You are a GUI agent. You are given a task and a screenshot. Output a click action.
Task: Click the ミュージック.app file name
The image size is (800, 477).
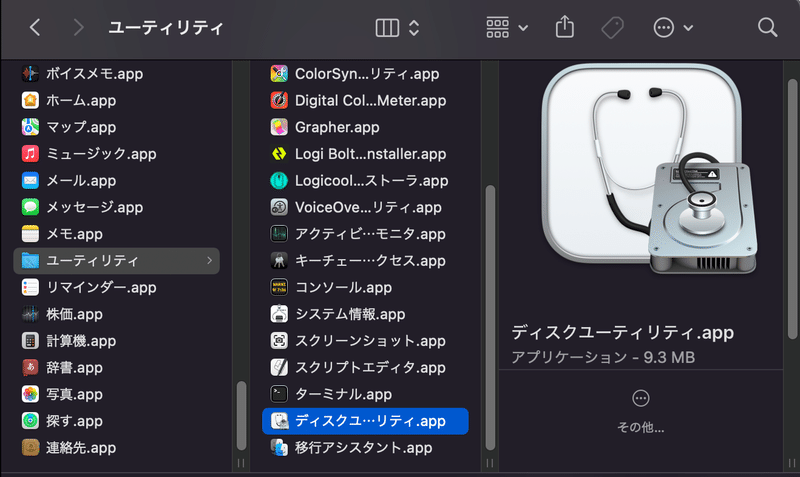pyautogui.click(x=102, y=154)
